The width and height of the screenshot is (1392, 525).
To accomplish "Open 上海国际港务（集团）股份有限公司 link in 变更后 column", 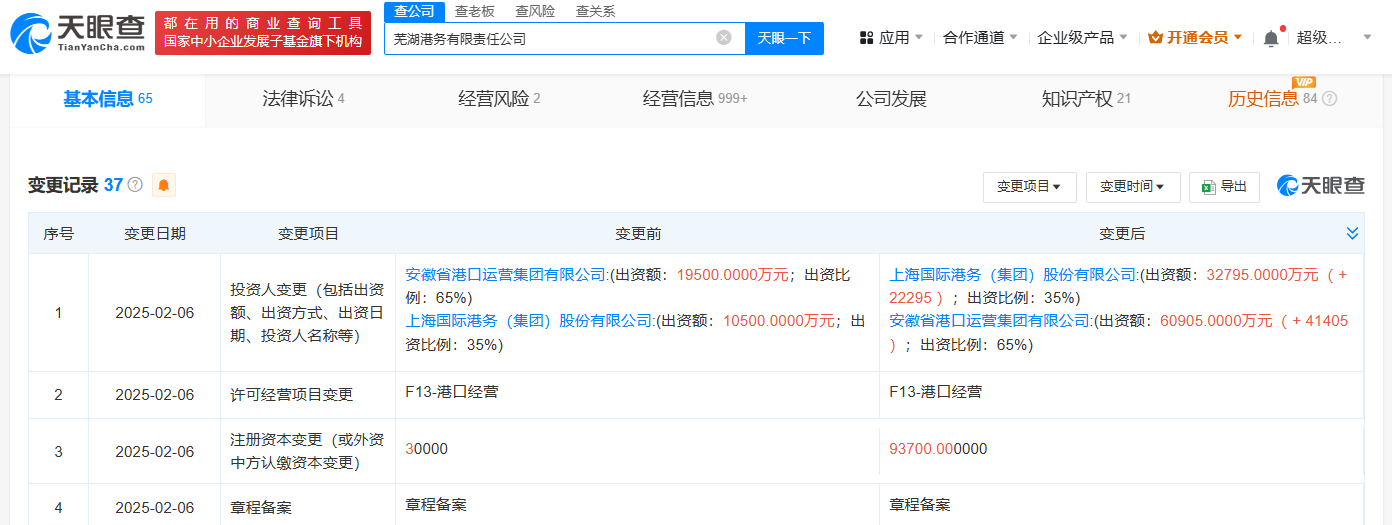I will click(1014, 274).
